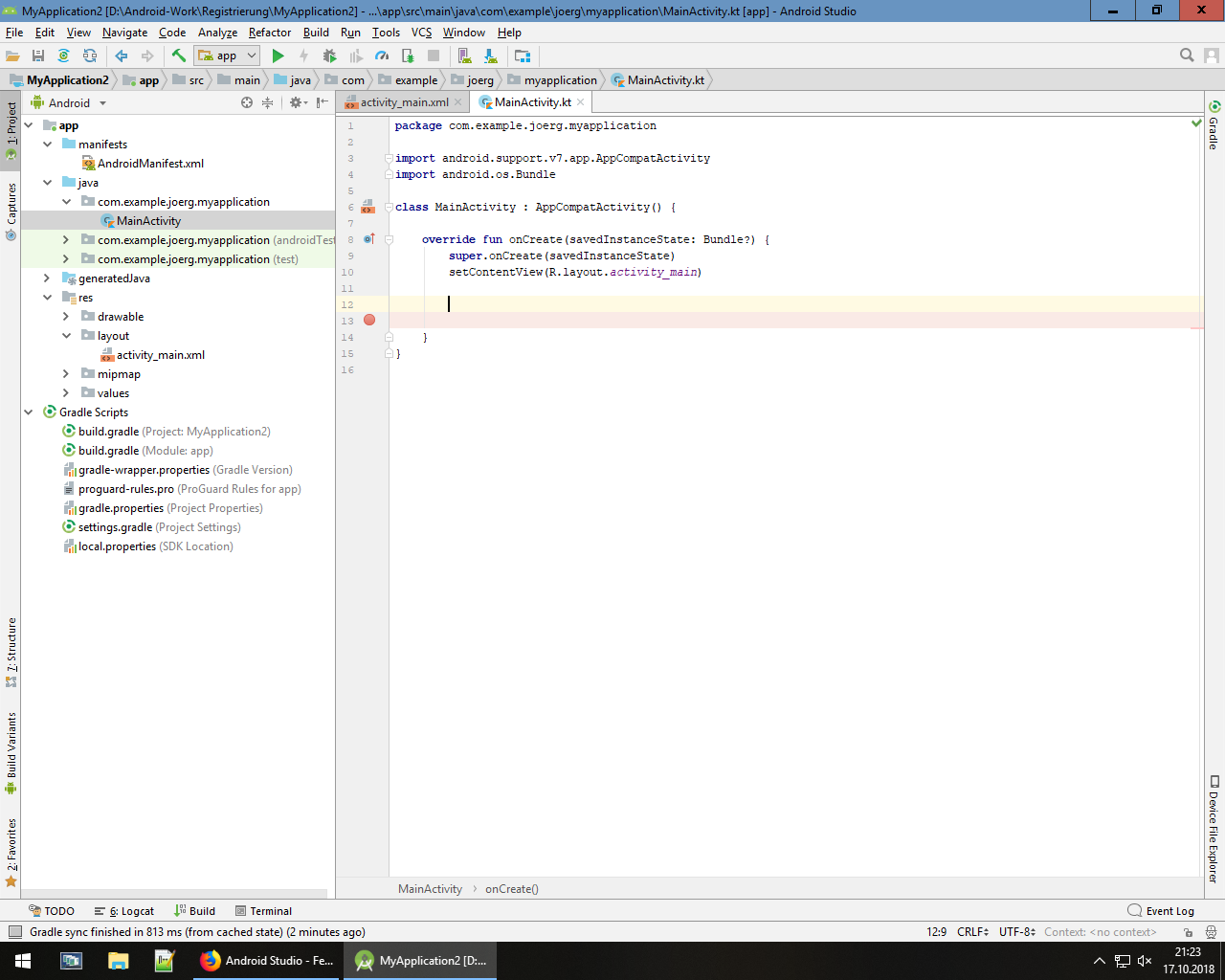Click the Save All floppy disk icon
This screenshot has width=1225, height=980.
(38, 56)
